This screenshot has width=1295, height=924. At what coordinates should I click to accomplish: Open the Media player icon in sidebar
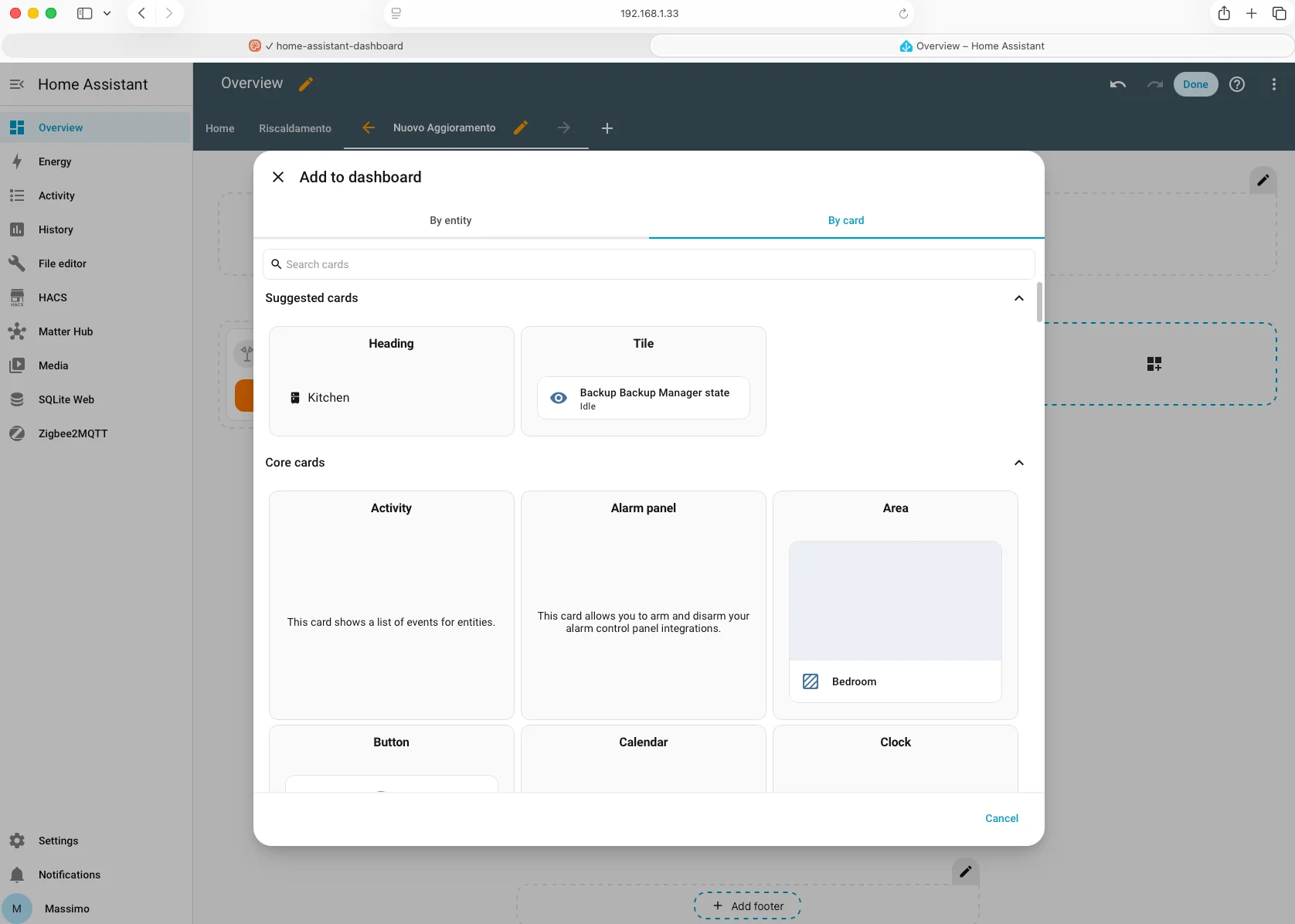(17, 365)
